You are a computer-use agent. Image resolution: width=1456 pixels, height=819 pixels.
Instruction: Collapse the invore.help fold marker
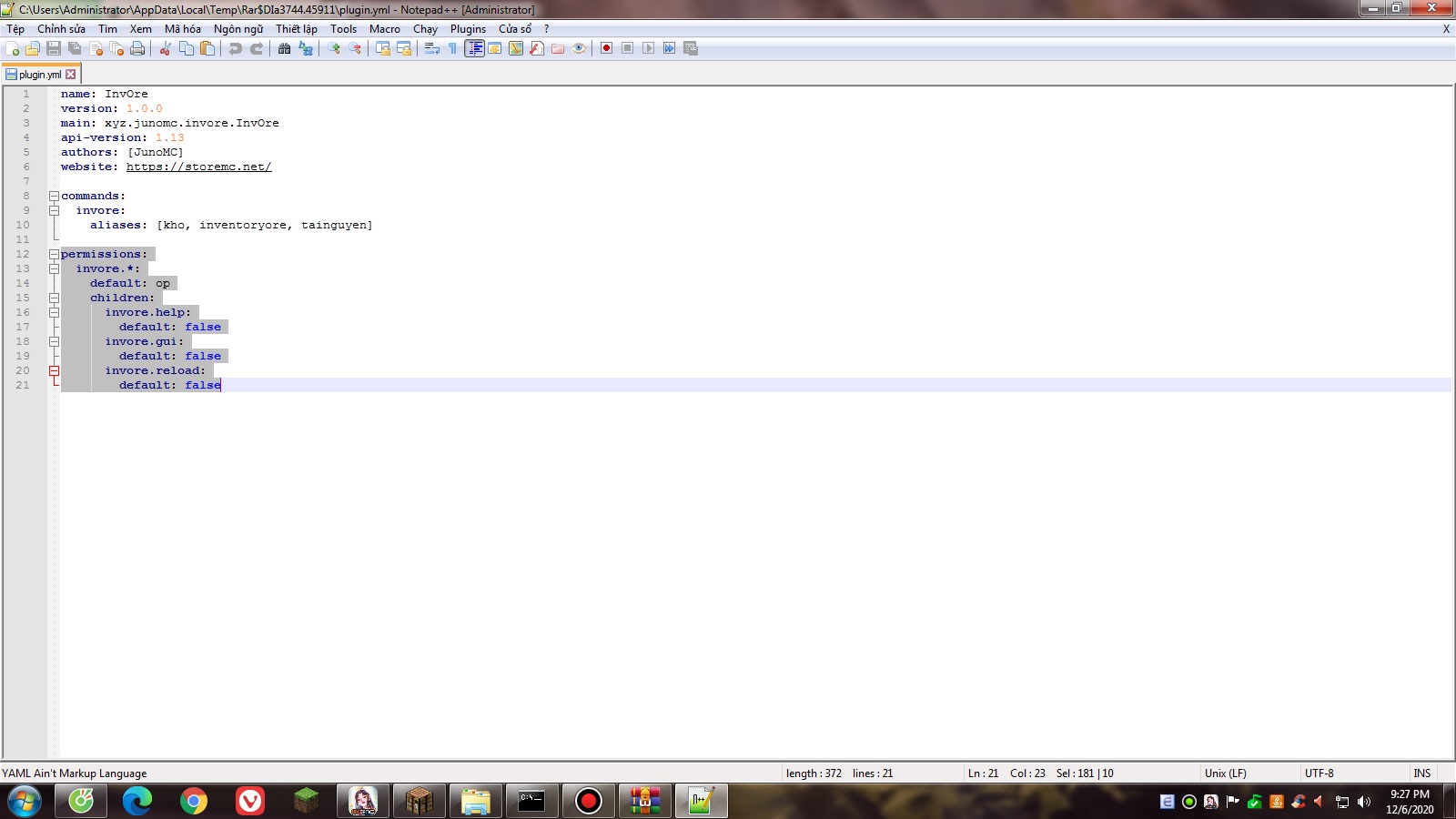click(x=54, y=312)
